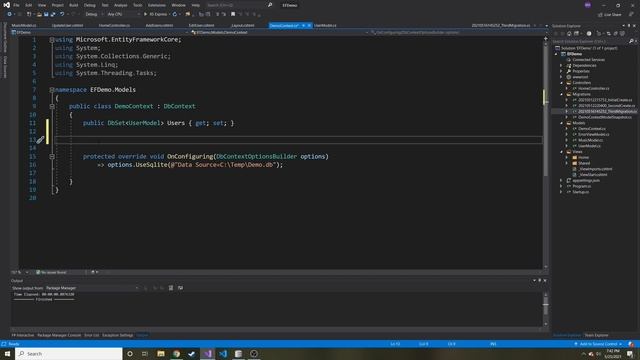Click Output window vertical scrollbar thumb
This screenshot has height=360, width=640.
click(x=546, y=307)
